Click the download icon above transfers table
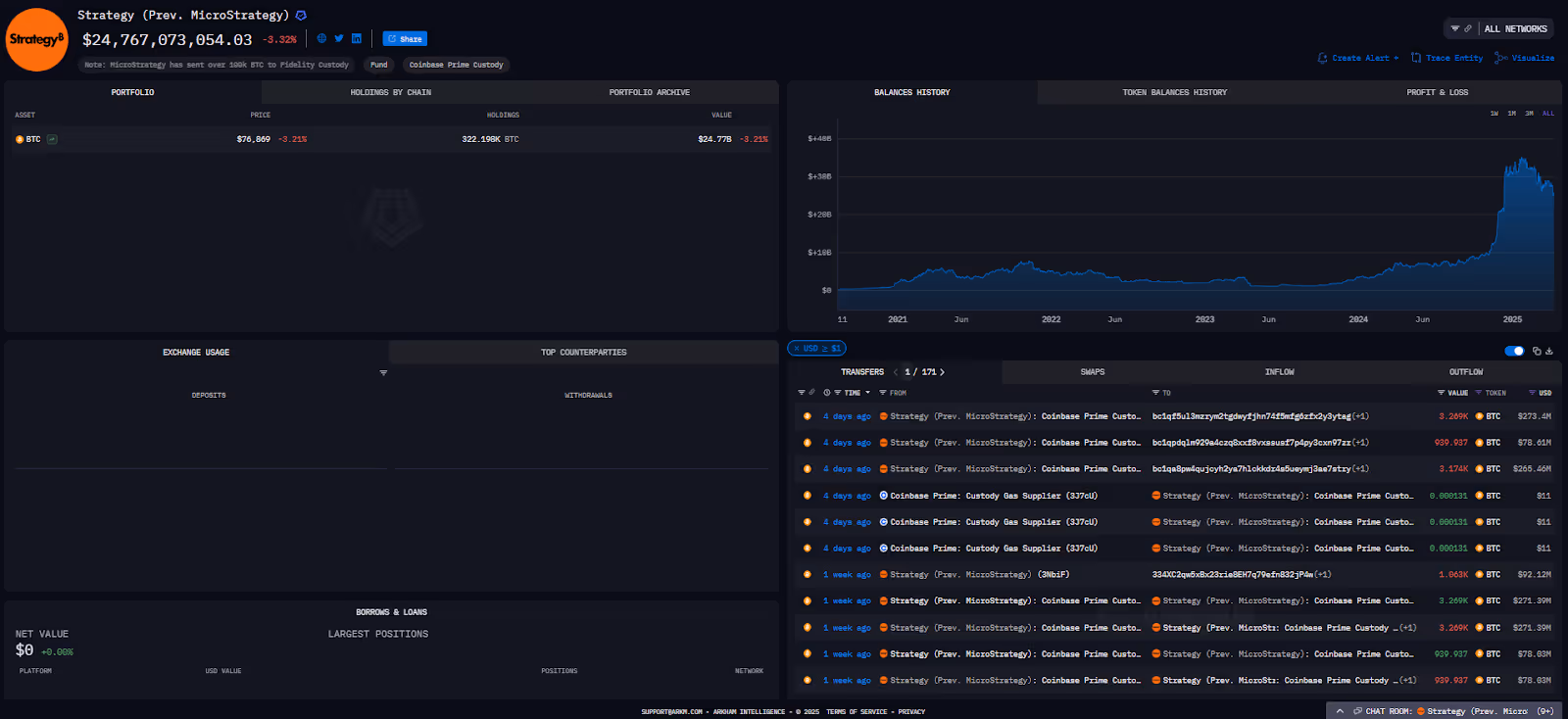The height and width of the screenshot is (719, 1568). (1549, 351)
